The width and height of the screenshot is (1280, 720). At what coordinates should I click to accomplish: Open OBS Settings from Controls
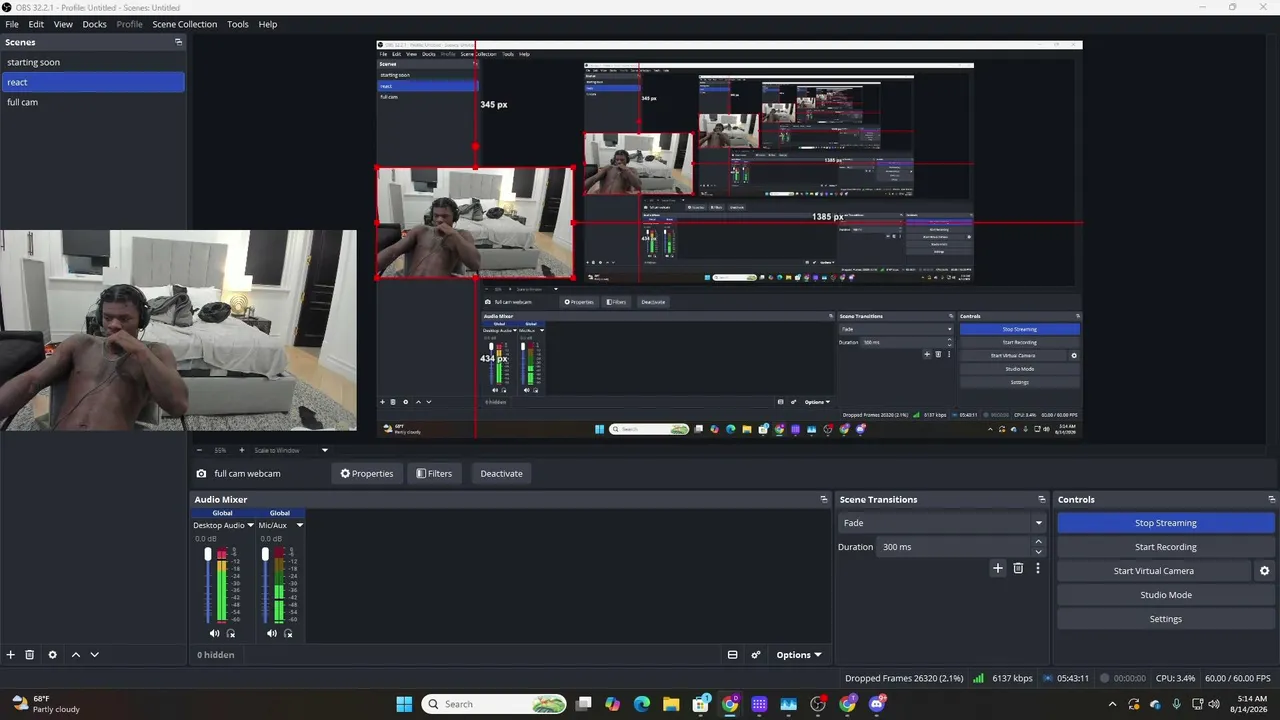1166,619
